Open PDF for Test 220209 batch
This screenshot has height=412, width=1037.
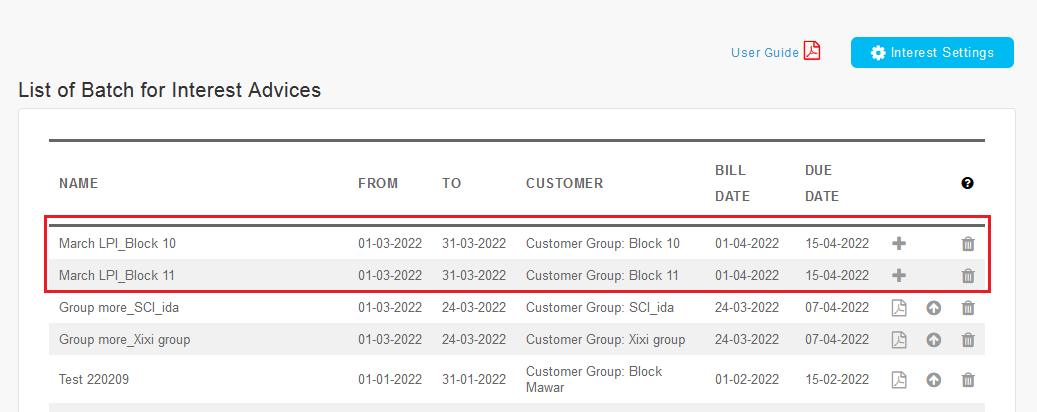click(899, 379)
